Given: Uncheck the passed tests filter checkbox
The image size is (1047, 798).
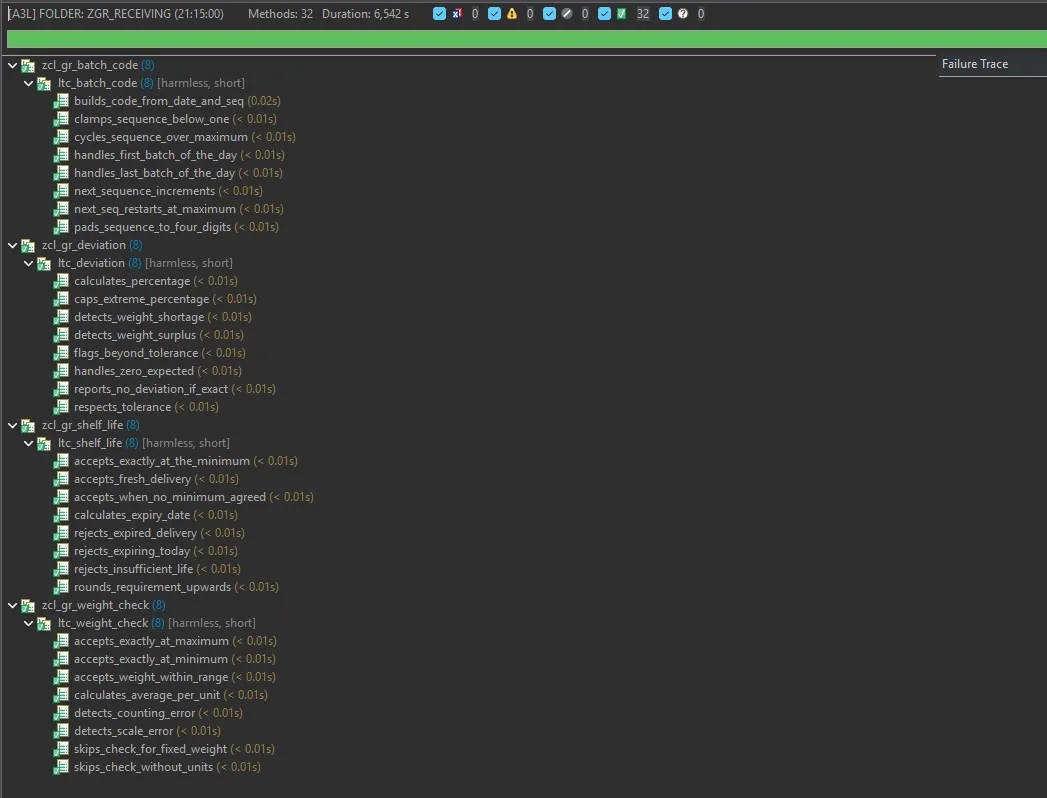Looking at the screenshot, I should pos(604,13).
